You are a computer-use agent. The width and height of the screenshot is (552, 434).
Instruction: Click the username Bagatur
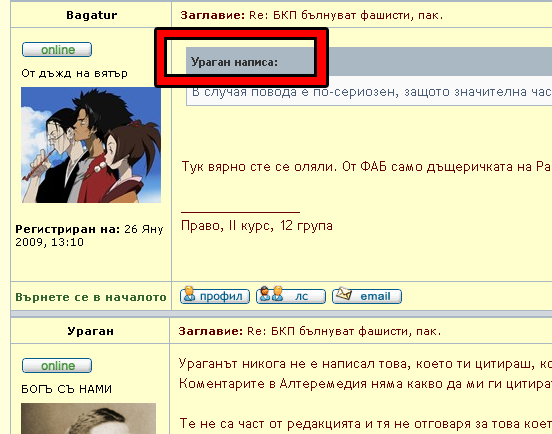[92, 15]
